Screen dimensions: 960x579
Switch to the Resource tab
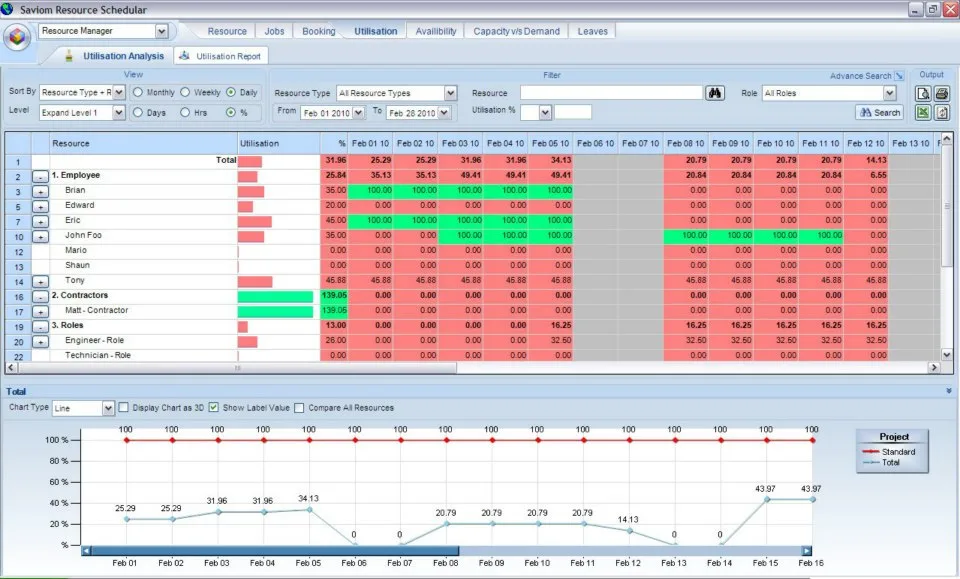pos(227,31)
